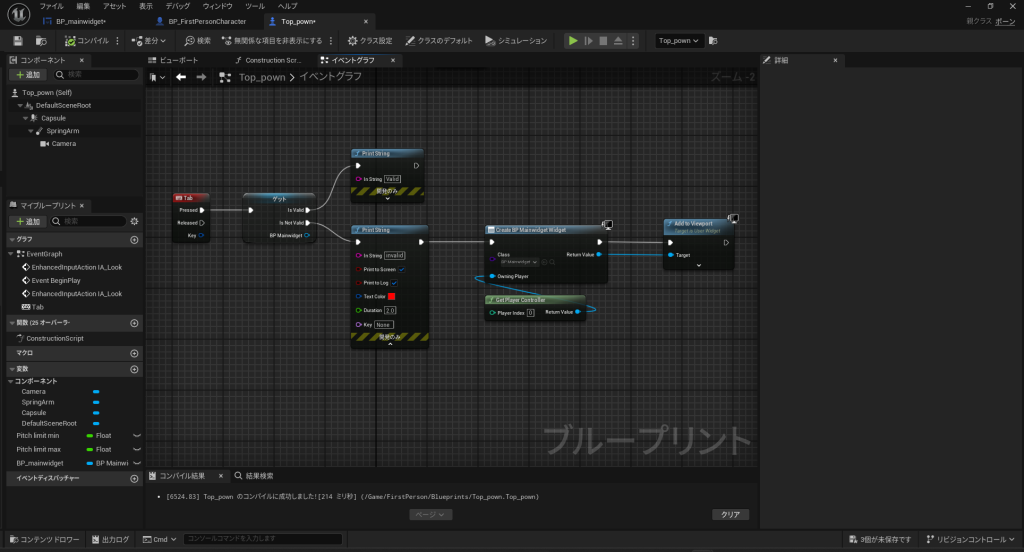Click the add-function plus icon in 関数 row
Image resolution: width=1024 pixels, height=552 pixels.
(134, 323)
